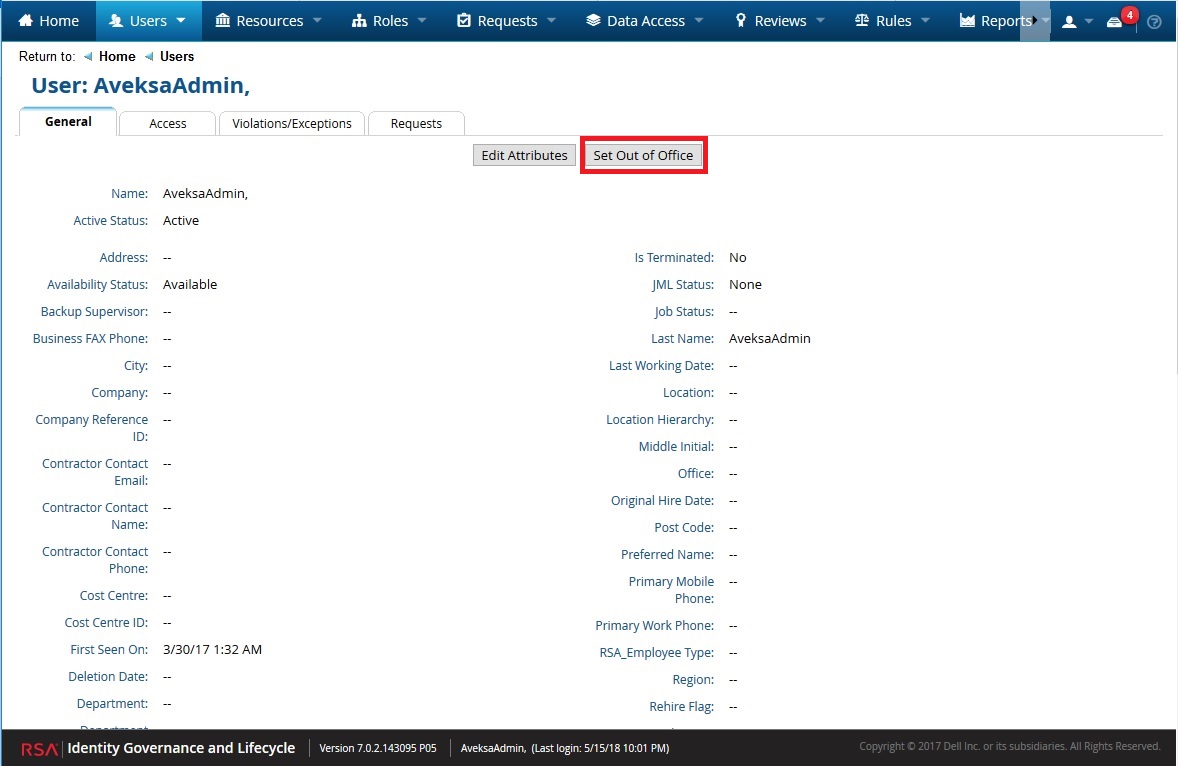The height and width of the screenshot is (766, 1178).
Task: Click the Resources building icon
Action: (x=222, y=21)
